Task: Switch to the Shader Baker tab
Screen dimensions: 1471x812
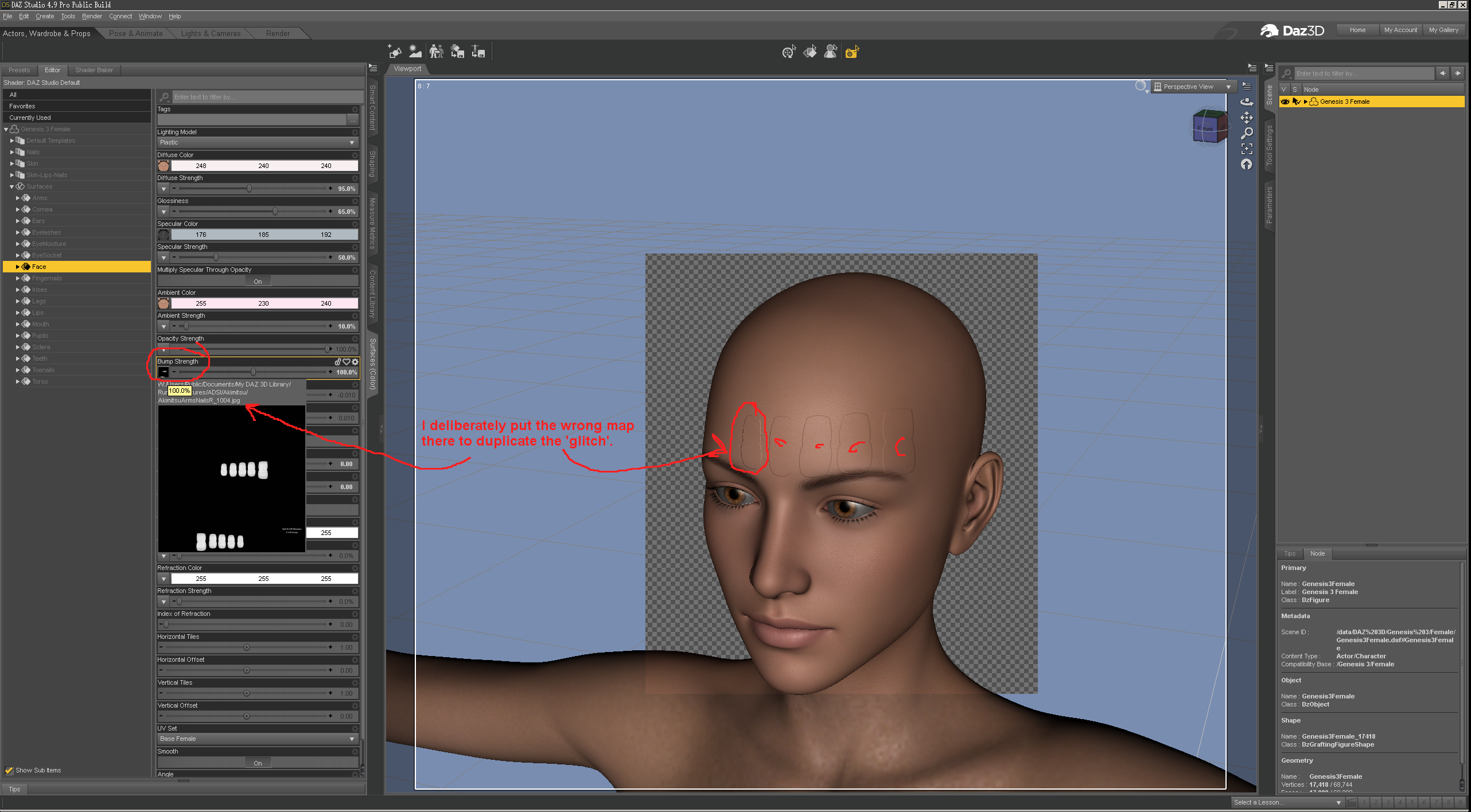Action: tap(94, 70)
